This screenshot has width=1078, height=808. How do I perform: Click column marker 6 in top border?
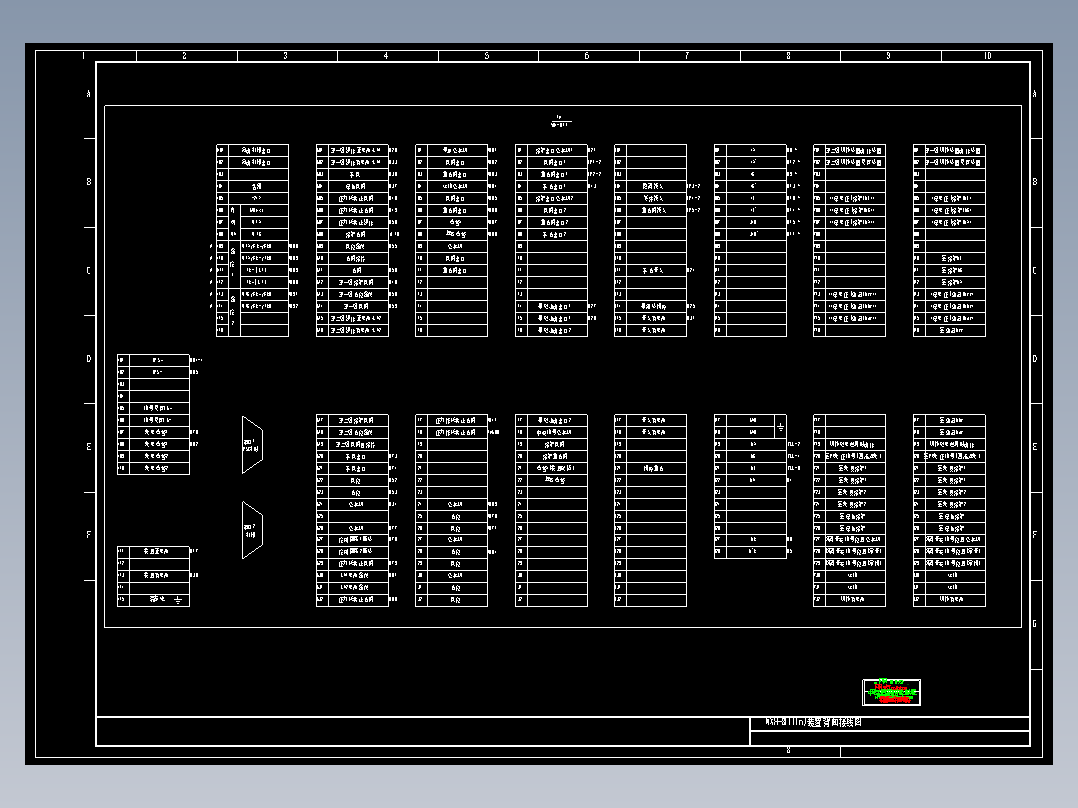tap(587, 56)
